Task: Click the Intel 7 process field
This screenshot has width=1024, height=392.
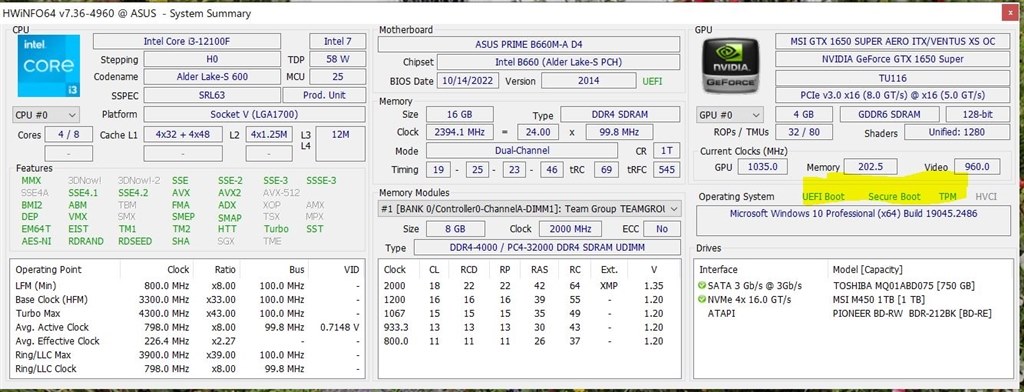Action: click(337, 42)
